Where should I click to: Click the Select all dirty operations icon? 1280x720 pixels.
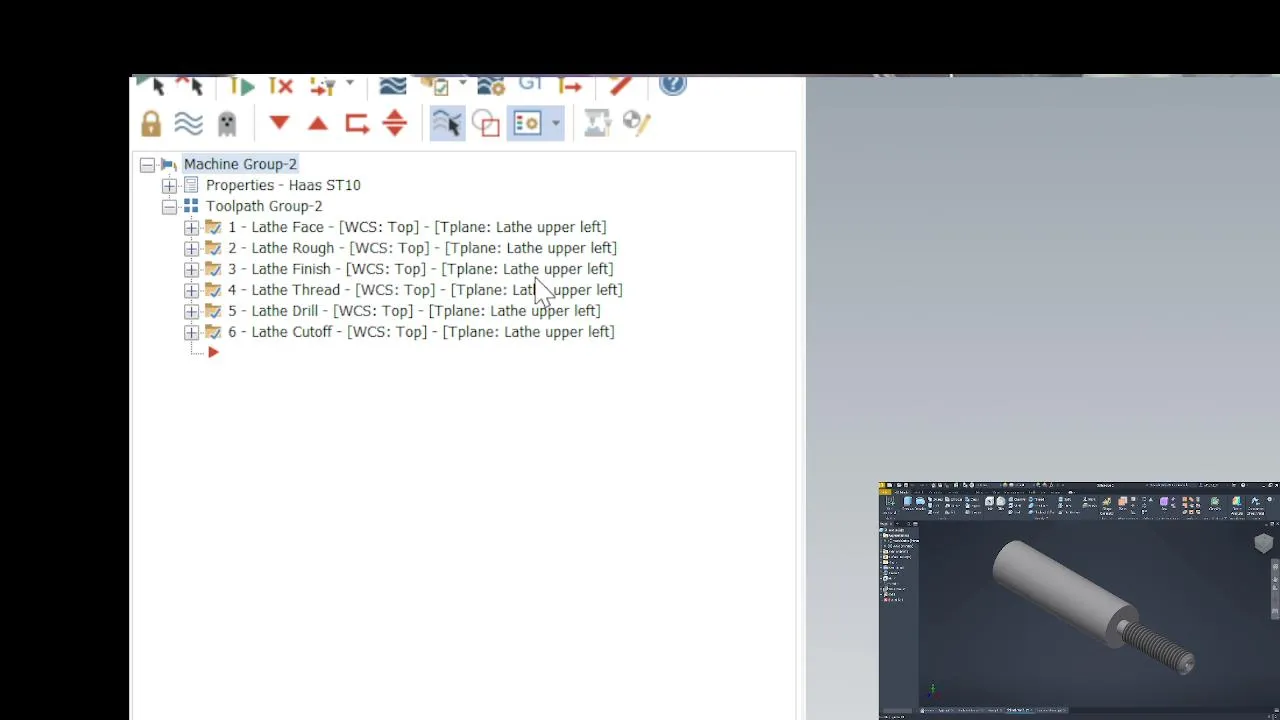[190, 87]
